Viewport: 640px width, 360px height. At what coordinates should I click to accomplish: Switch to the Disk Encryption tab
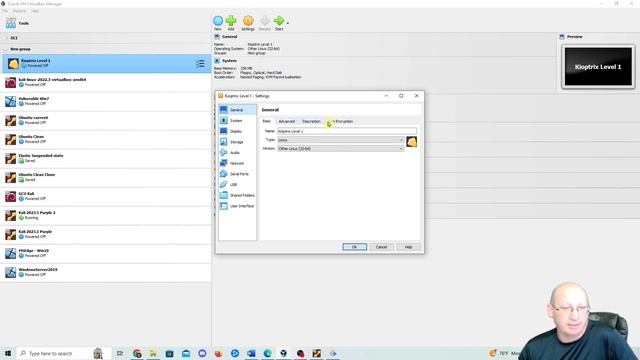[341, 121]
